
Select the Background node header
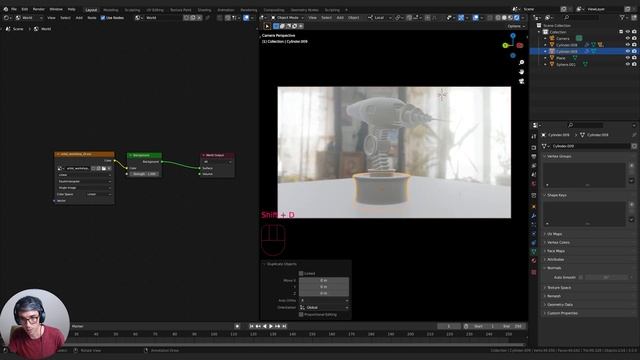(144, 155)
